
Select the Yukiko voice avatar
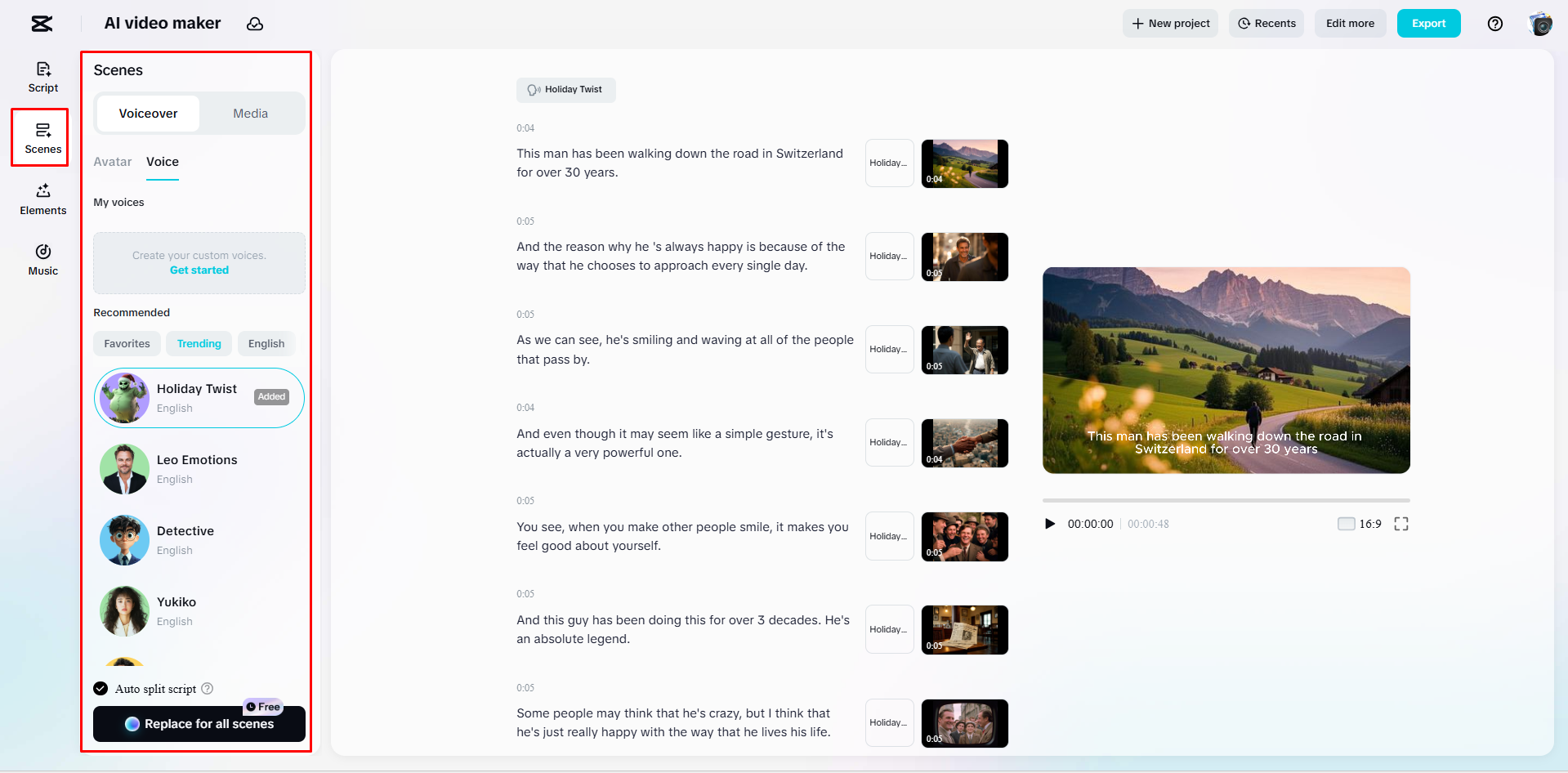coord(124,611)
